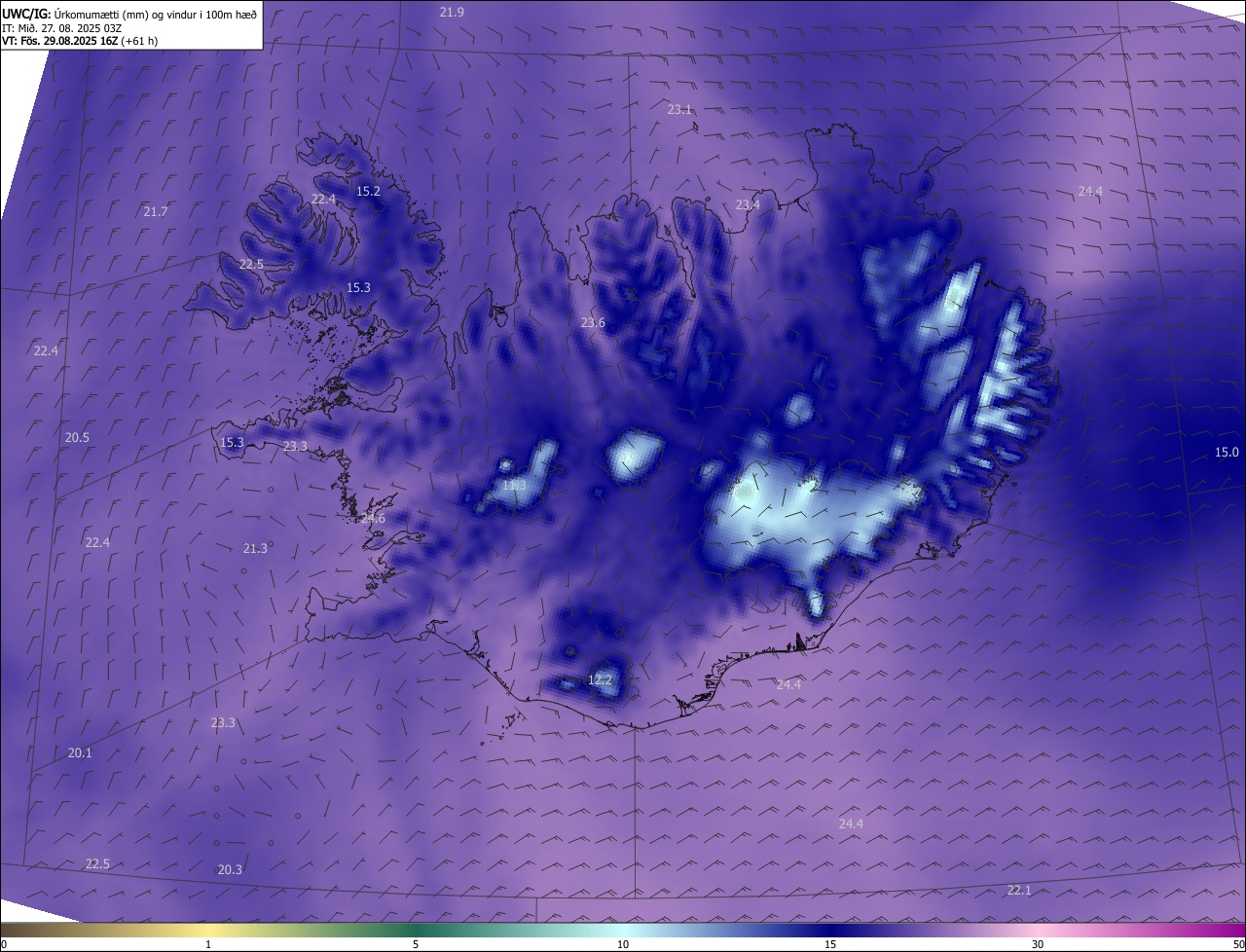Click the 15.0 value label
This screenshot has height=952, width=1246.
click(x=1227, y=453)
